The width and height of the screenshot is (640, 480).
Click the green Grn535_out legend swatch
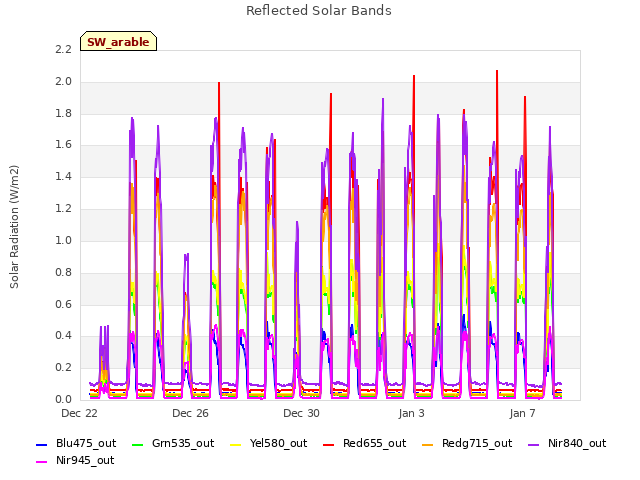(138, 444)
